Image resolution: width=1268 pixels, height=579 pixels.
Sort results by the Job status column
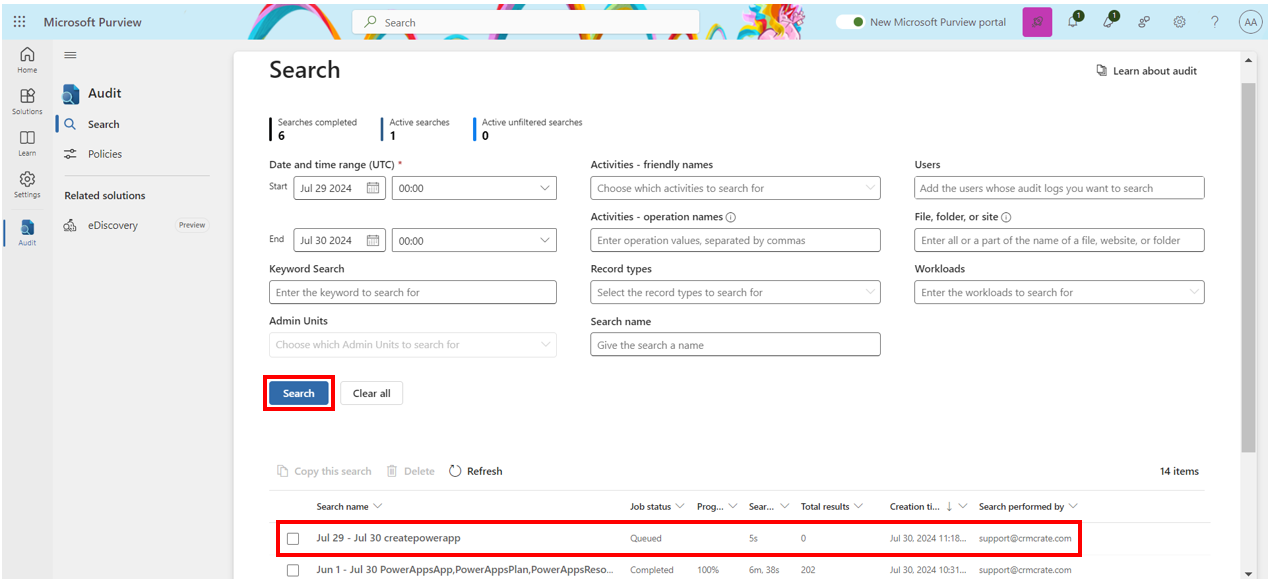(x=652, y=506)
